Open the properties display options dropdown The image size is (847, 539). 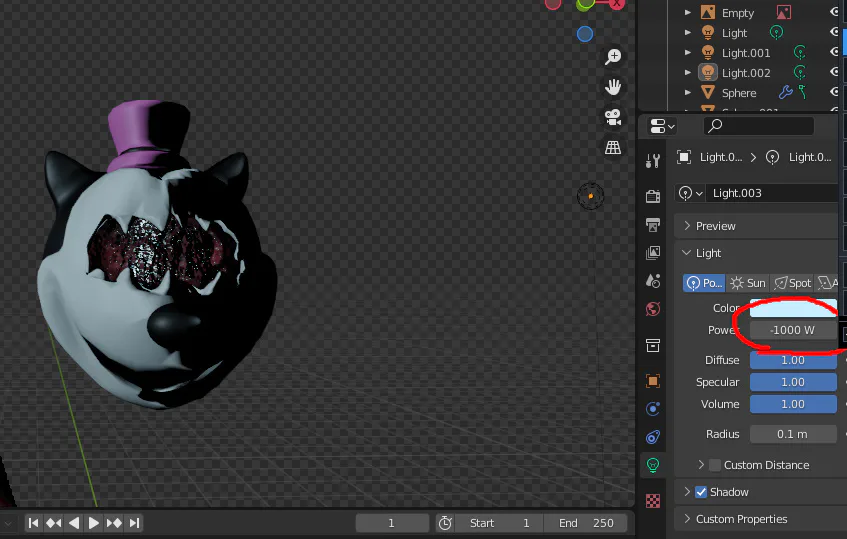[x=662, y=126]
